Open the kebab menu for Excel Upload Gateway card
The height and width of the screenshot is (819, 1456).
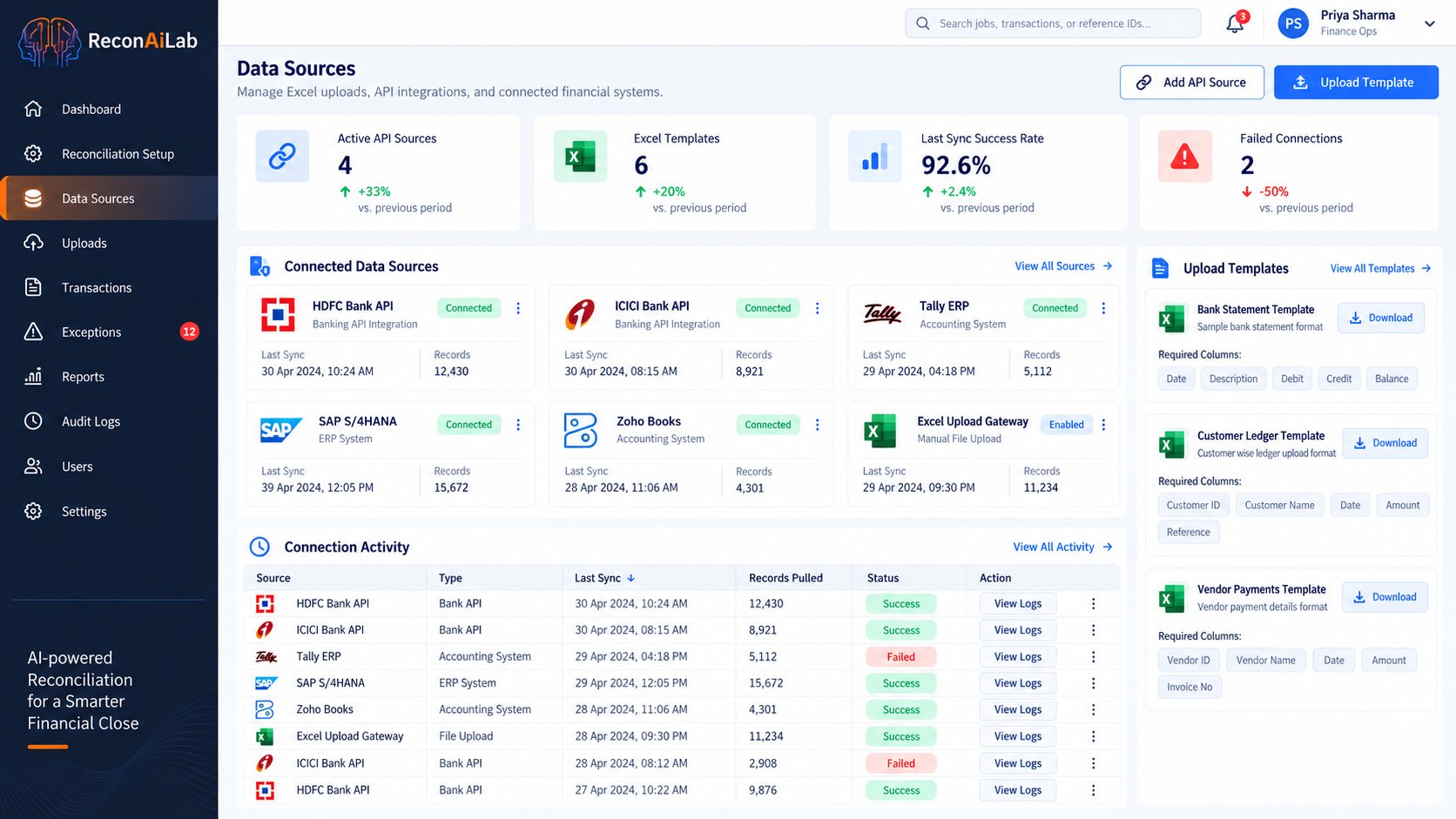click(1103, 425)
